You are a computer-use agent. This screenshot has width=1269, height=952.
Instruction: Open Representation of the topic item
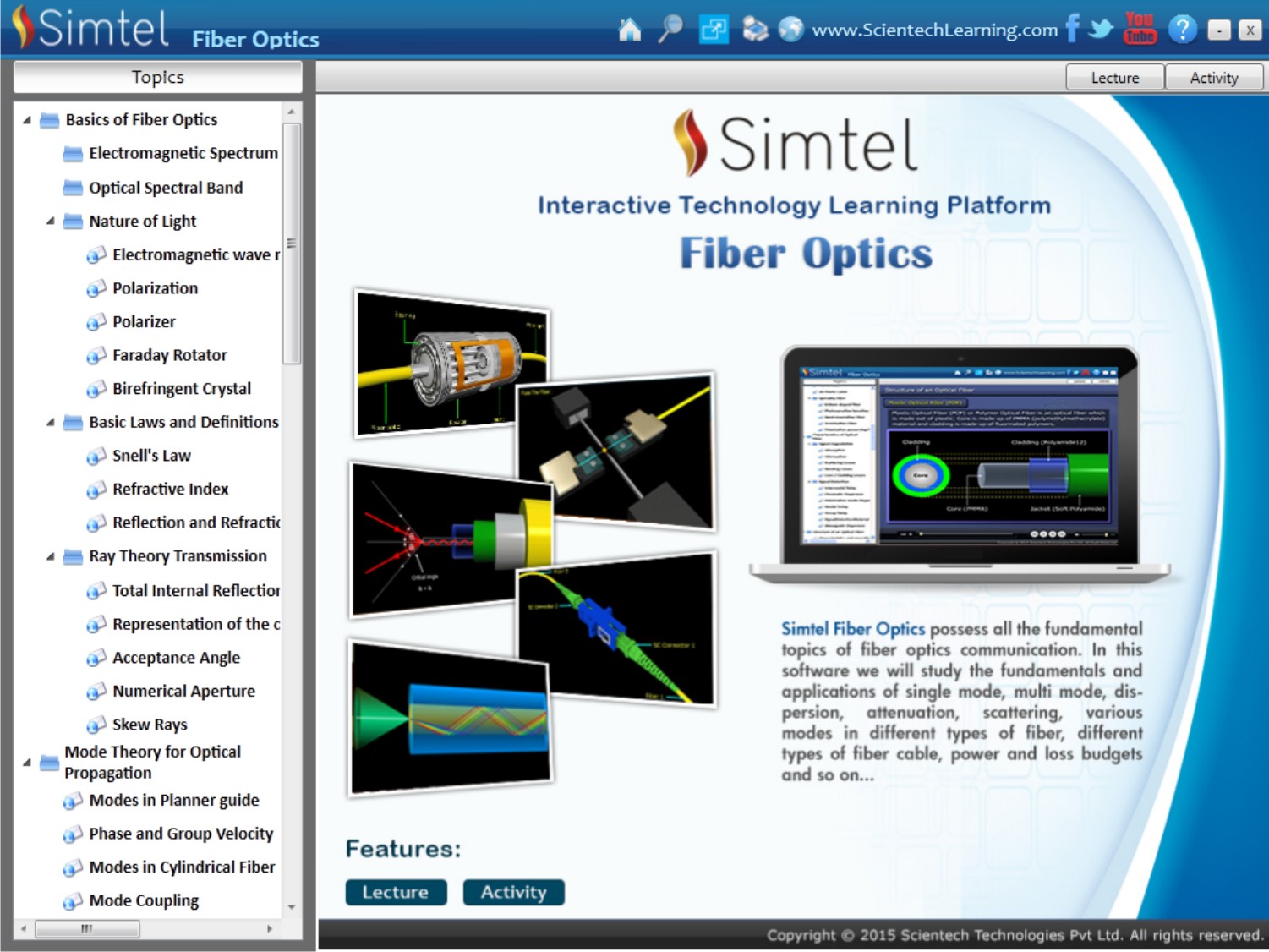coord(196,624)
